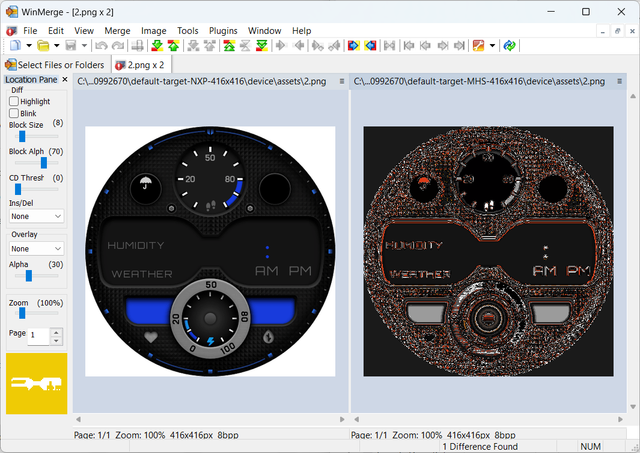Viewport: 640px width, 453px height.
Task: Click the Refresh green-blue arrows icon
Action: (509, 45)
